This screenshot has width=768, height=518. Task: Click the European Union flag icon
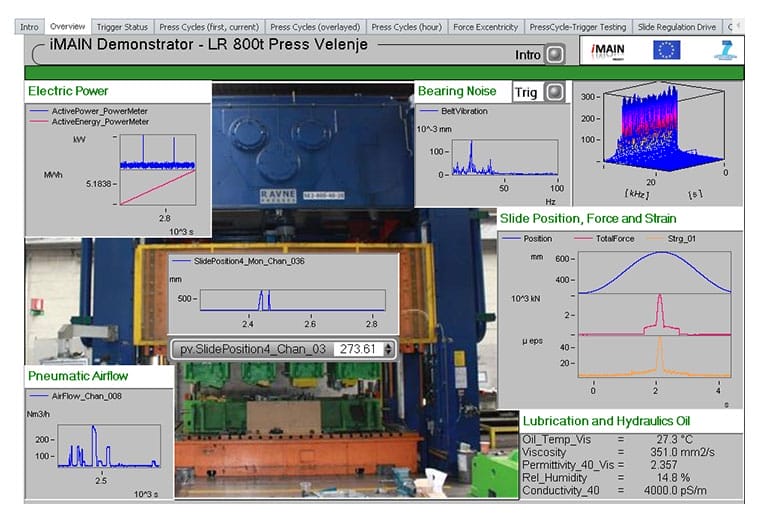(667, 51)
